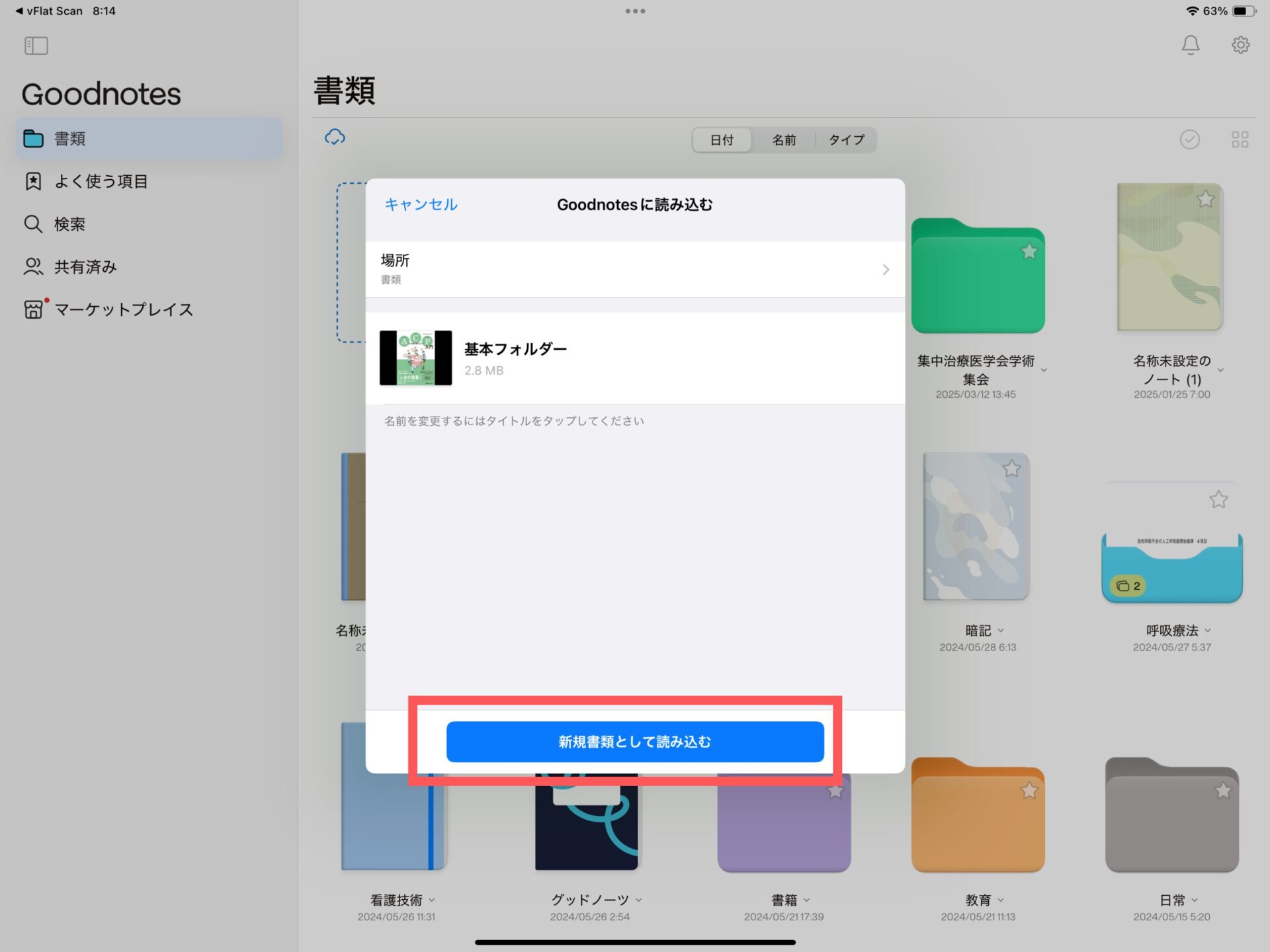The height and width of the screenshot is (952, 1270).
Task: Tap the select checkmark circle icon
Action: 1189,139
